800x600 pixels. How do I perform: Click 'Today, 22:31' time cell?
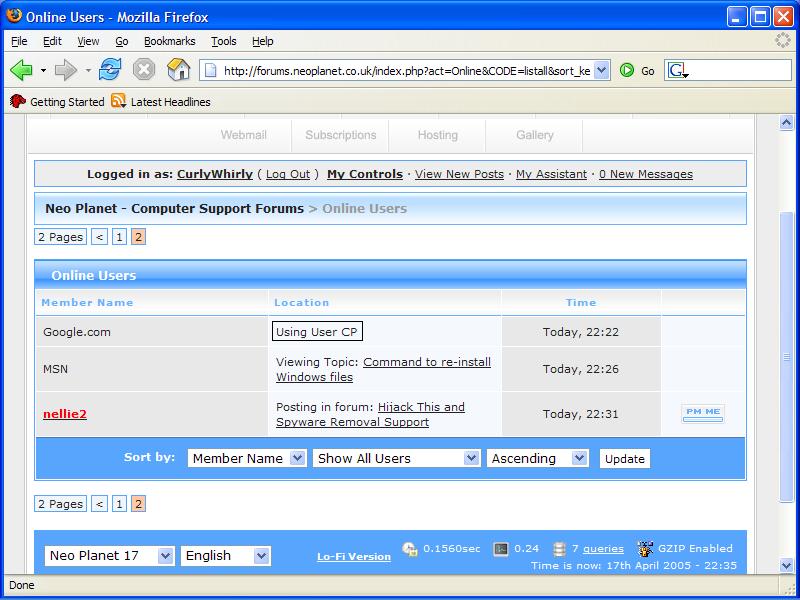(x=581, y=414)
